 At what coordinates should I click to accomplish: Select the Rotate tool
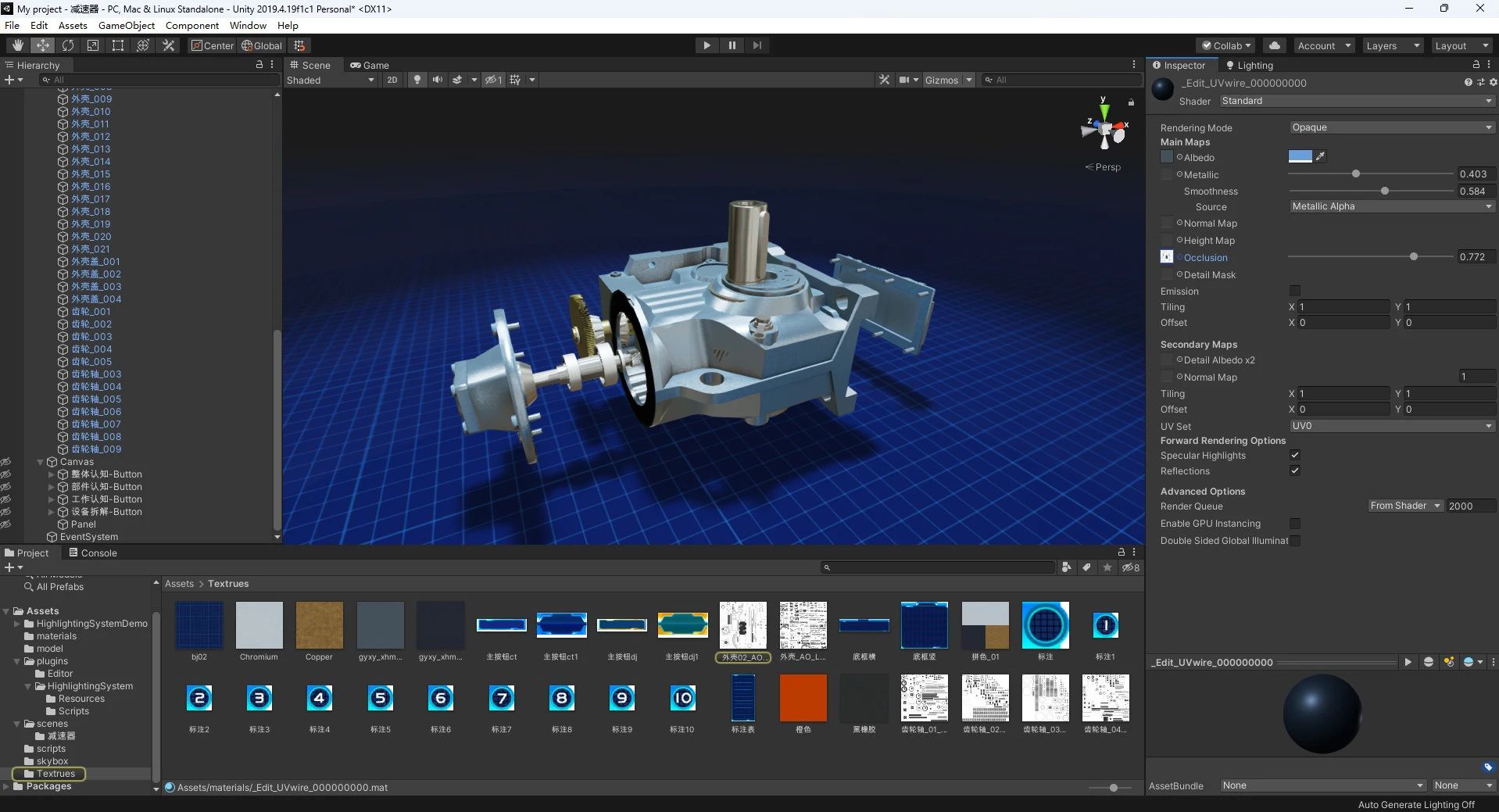(68, 45)
